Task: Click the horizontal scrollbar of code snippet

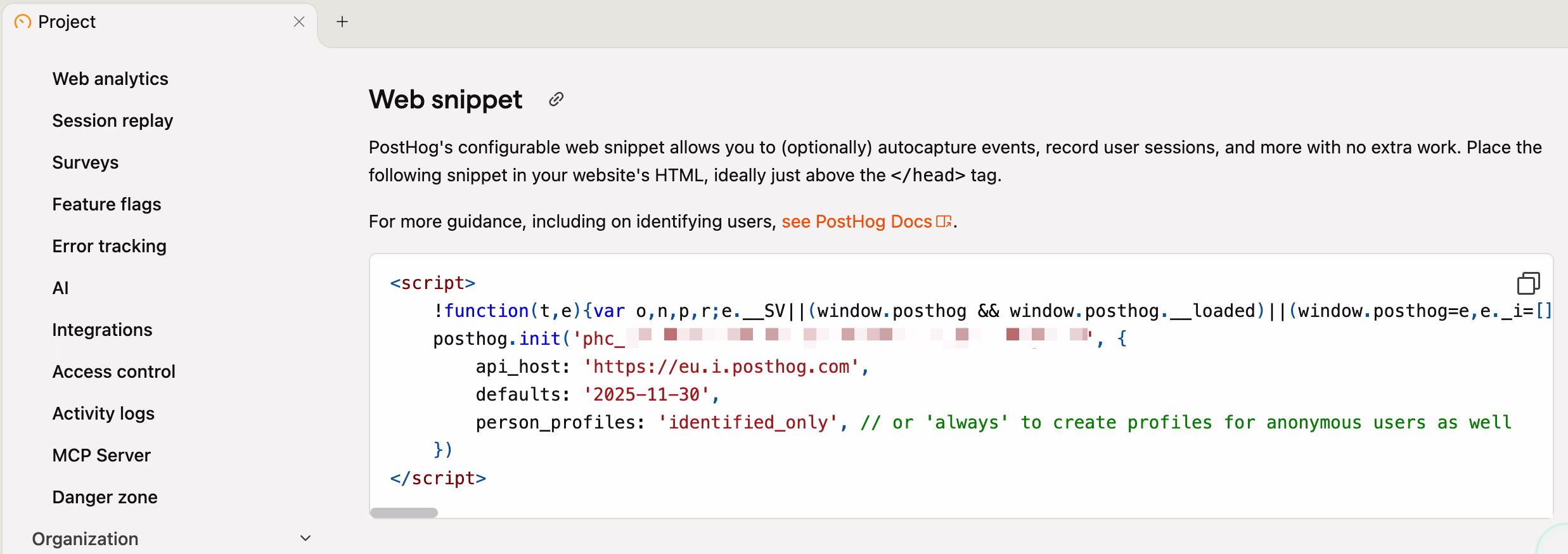Action: pyautogui.click(x=404, y=513)
